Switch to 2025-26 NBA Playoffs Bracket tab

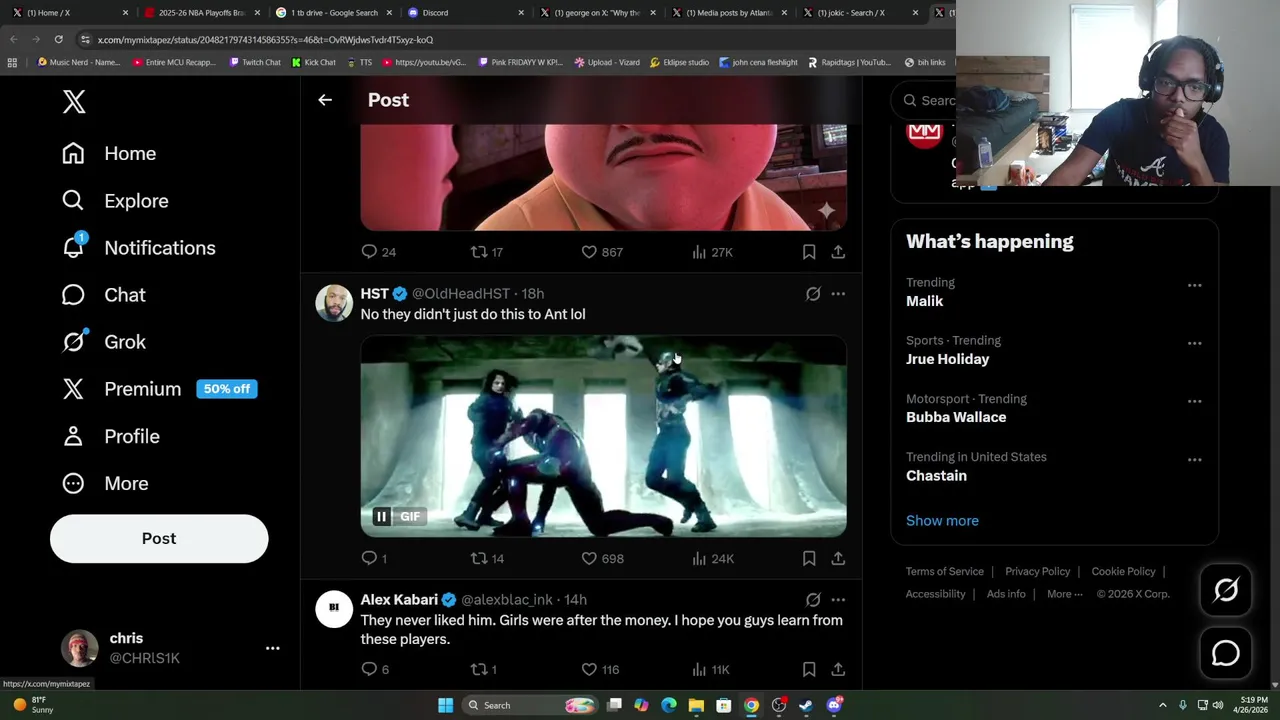pos(200,13)
